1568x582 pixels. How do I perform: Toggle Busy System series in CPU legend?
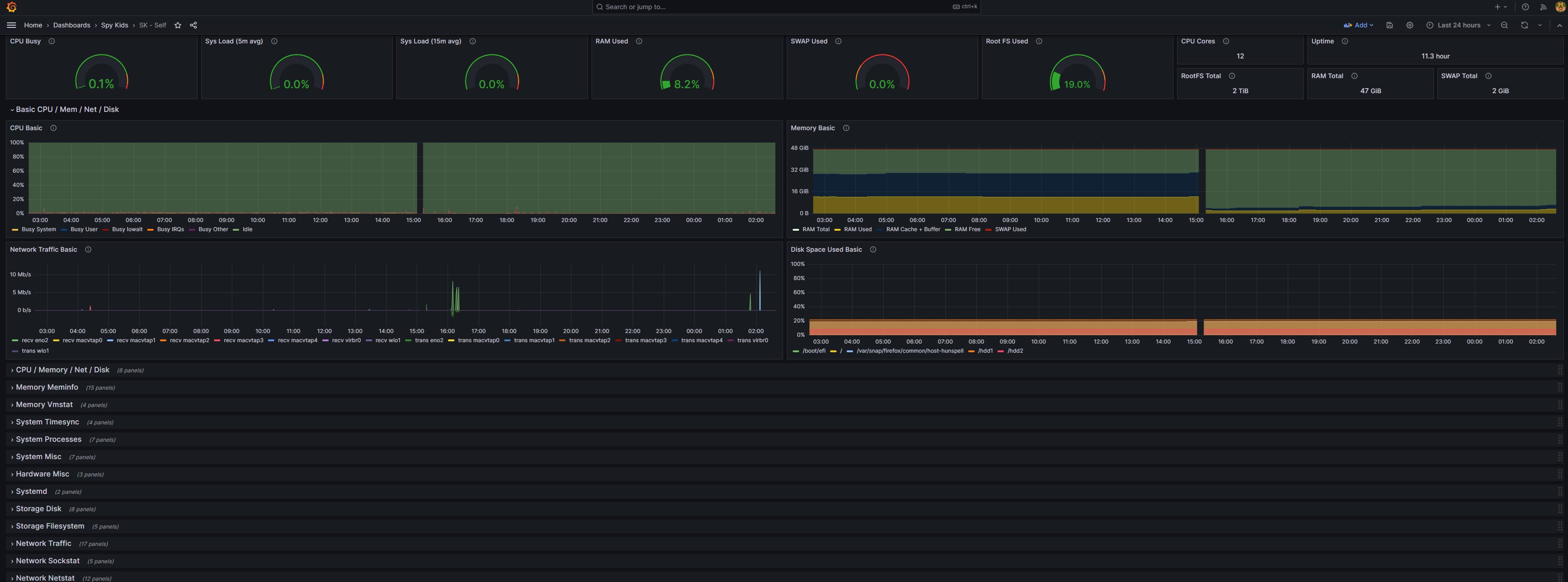tap(38, 229)
